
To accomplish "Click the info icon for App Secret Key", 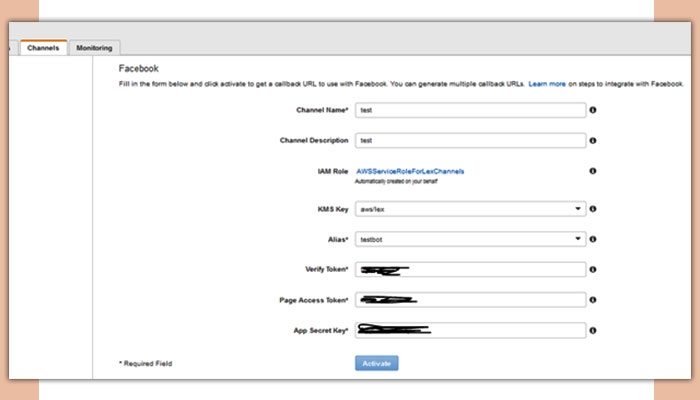I will tap(593, 330).
